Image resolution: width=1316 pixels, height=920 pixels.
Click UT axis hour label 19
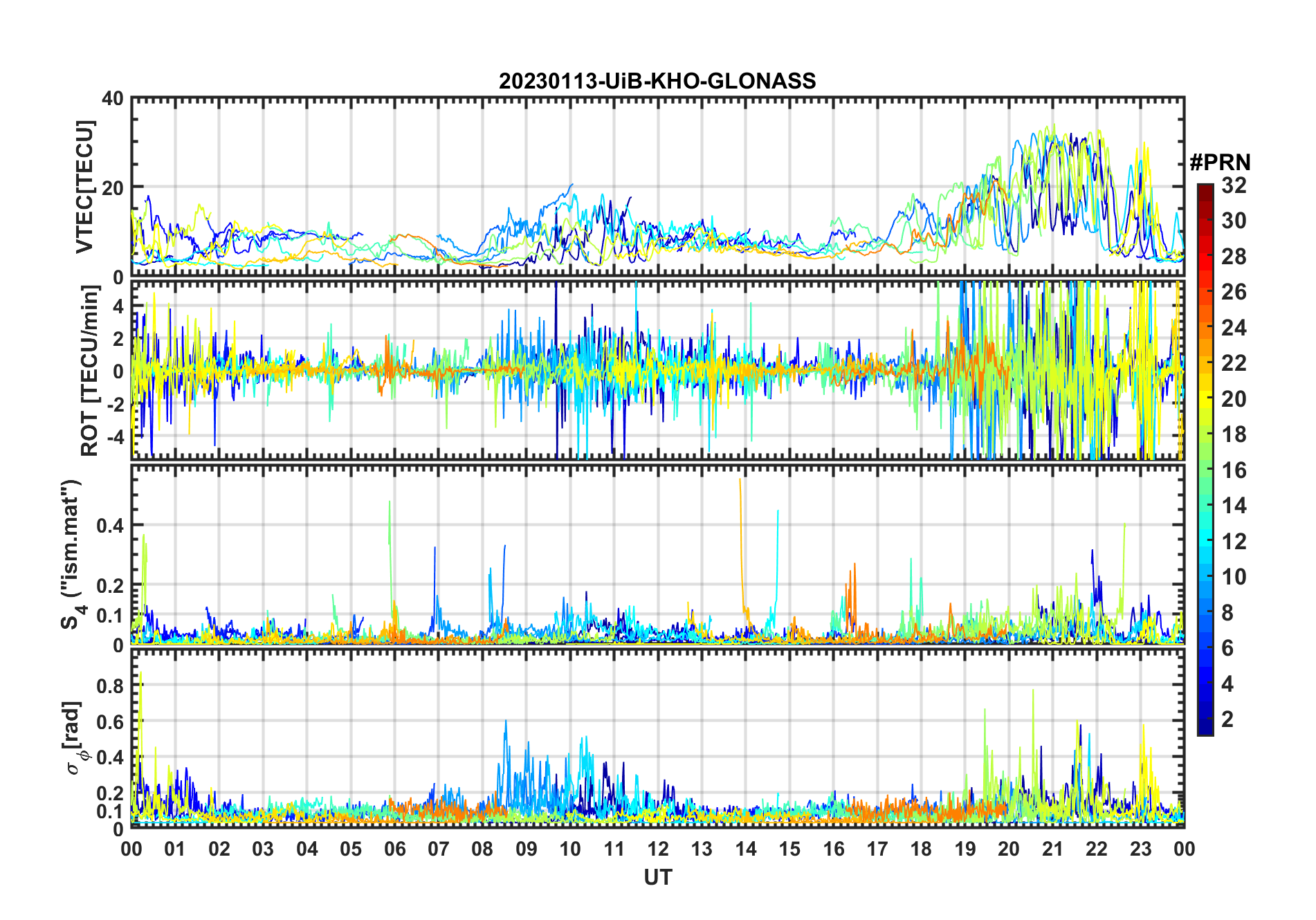(965, 849)
